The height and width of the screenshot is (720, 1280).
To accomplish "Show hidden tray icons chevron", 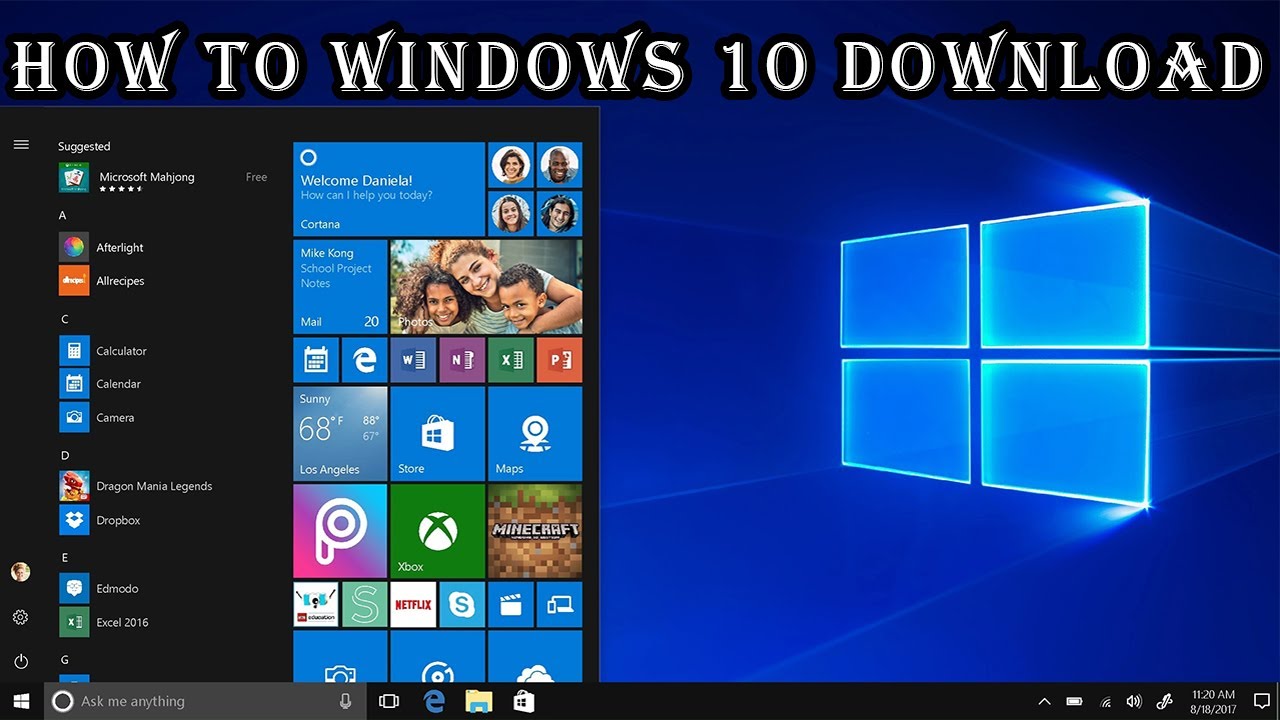I will pos(1044,701).
